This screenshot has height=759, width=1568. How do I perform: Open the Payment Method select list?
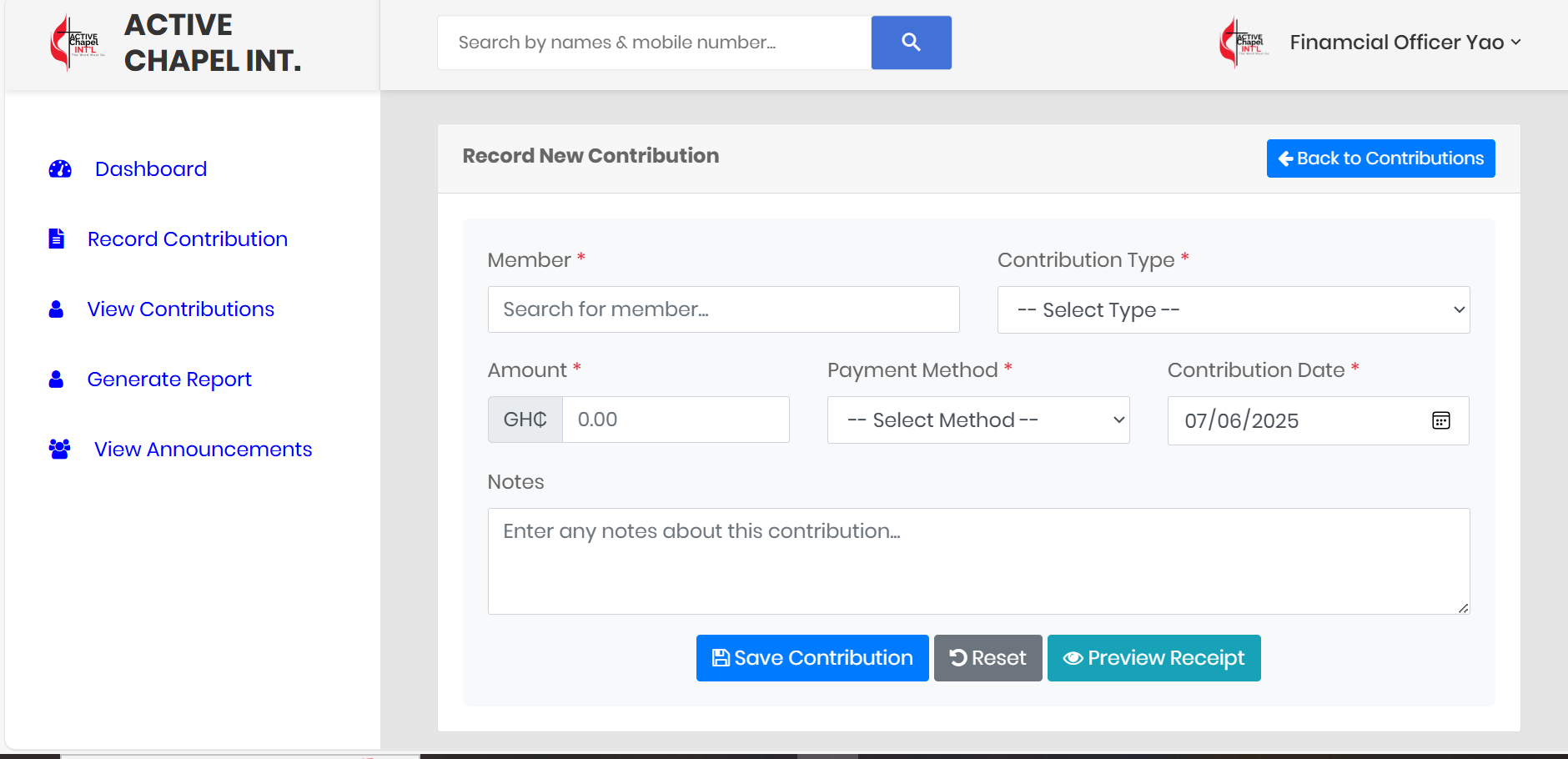pos(977,420)
